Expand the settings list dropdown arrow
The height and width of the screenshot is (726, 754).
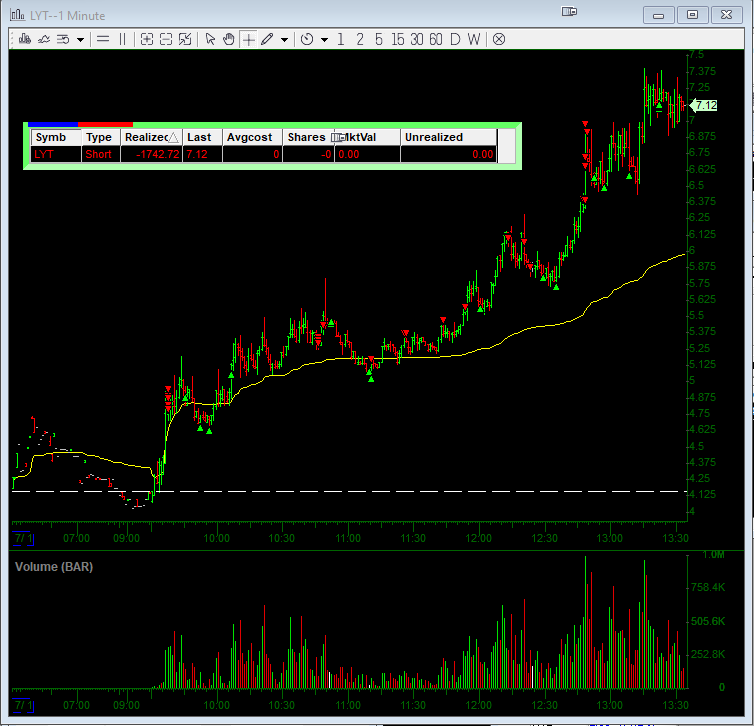80,39
